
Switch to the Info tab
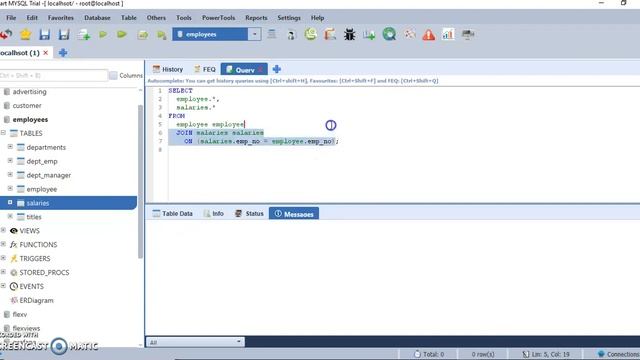point(213,213)
